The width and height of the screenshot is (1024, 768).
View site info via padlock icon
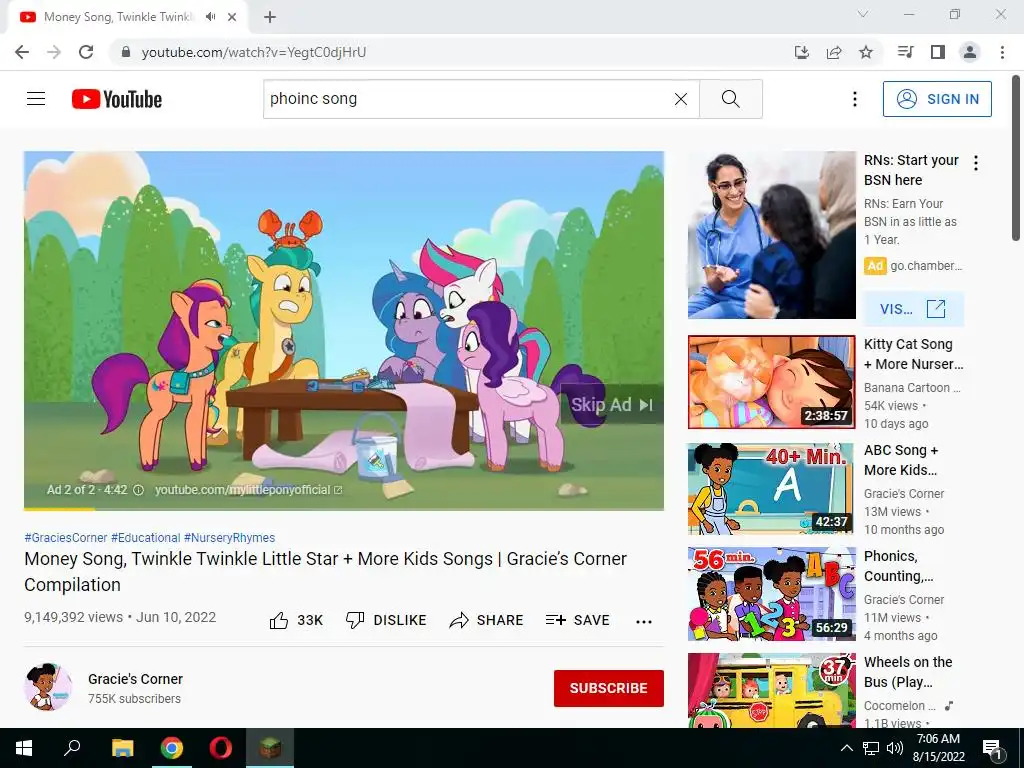pyautogui.click(x=127, y=52)
